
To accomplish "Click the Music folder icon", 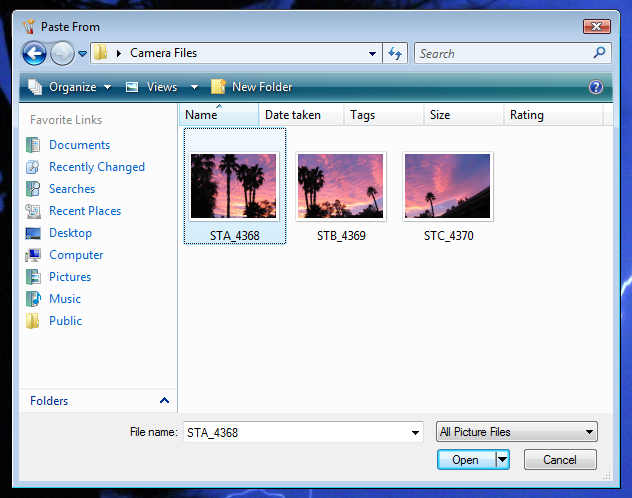I will tap(33, 299).
